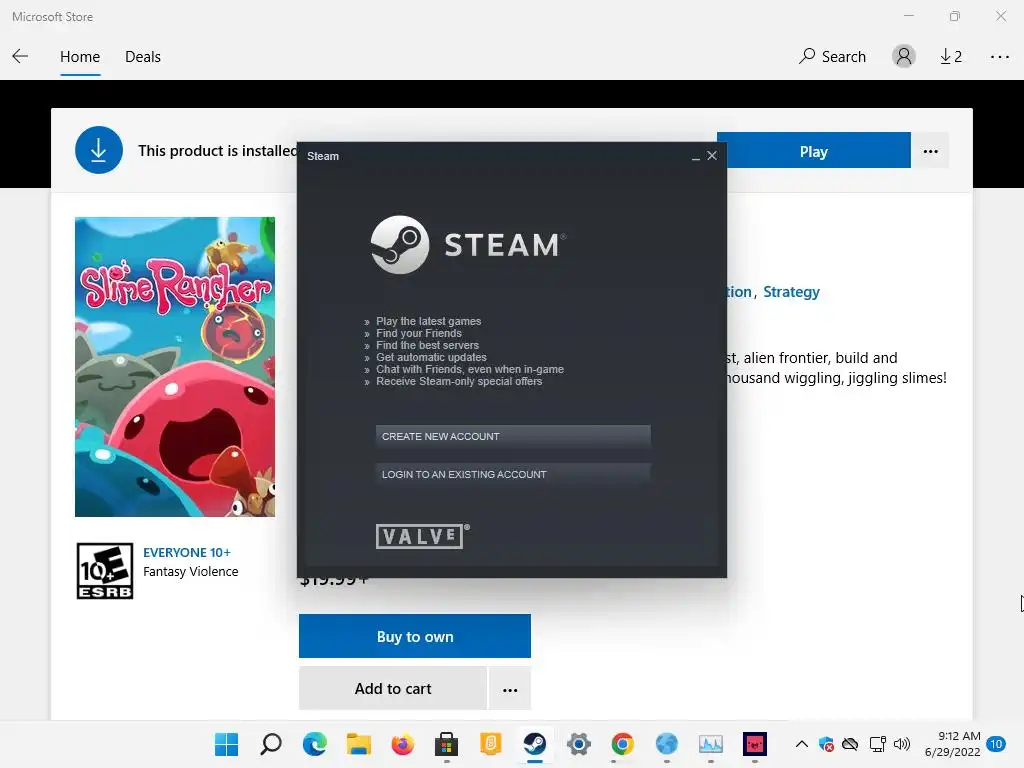Click the blue download circle icon
Image resolution: width=1024 pixels, height=768 pixels.
[99, 150]
